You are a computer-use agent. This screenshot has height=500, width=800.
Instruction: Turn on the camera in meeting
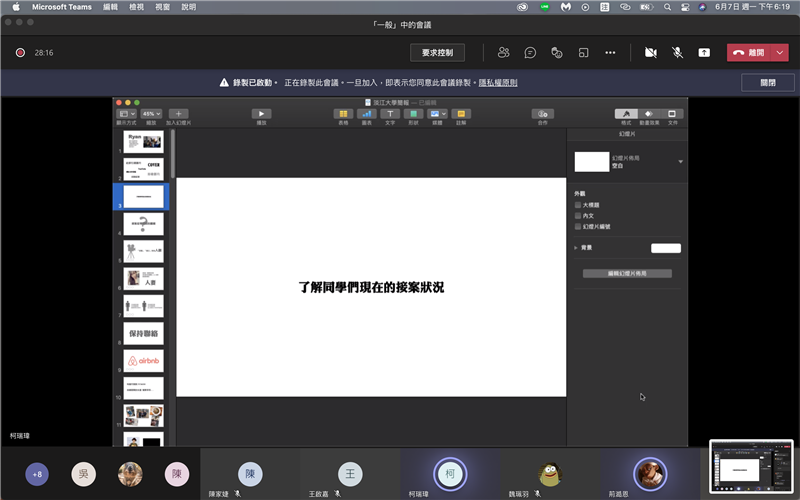651,52
